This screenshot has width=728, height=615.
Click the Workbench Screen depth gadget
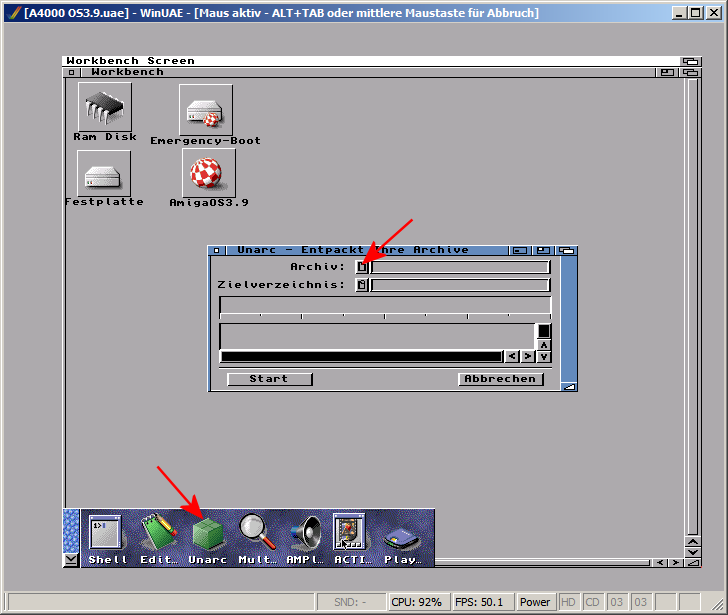690,61
